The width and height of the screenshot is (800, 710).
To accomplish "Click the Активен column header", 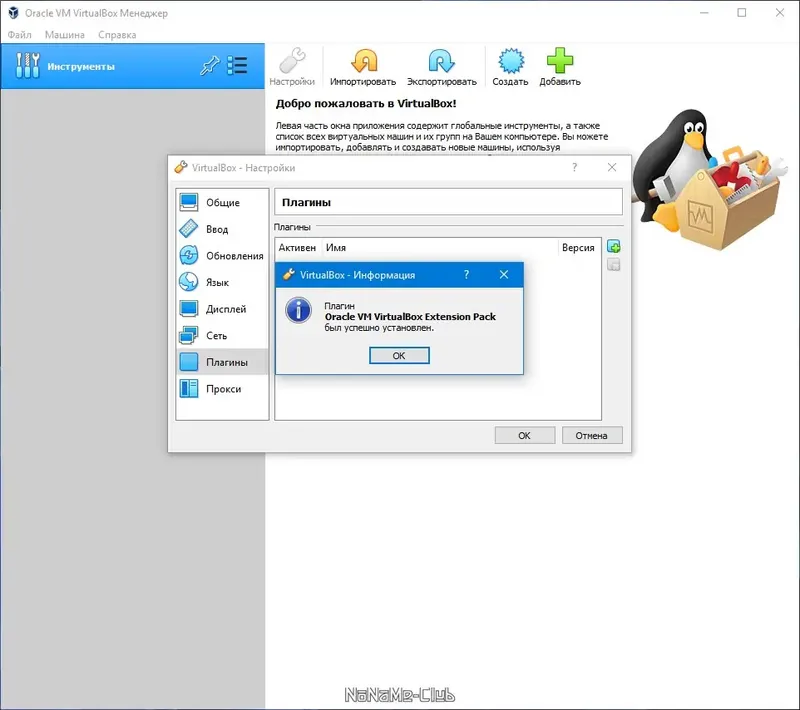I will click(x=297, y=247).
